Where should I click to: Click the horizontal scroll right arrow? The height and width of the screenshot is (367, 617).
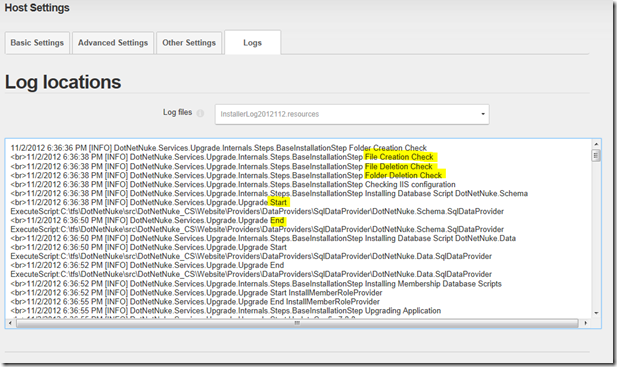[x=586, y=323]
